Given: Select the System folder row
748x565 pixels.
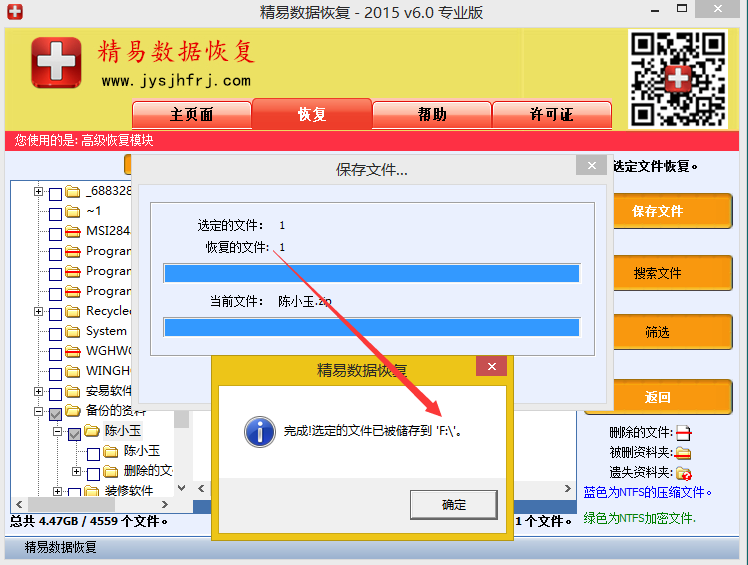Looking at the screenshot, I should [106, 331].
